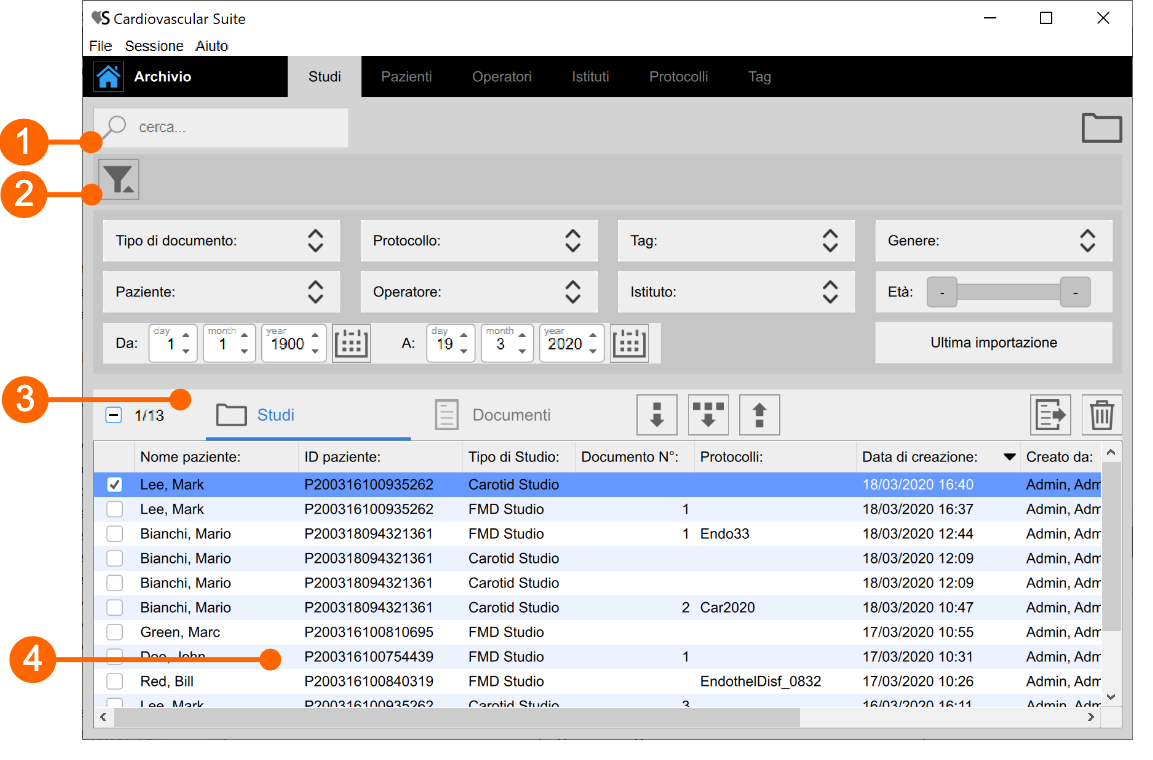Toggle the filter funnel icon
1153x760 pixels.
tap(119, 179)
